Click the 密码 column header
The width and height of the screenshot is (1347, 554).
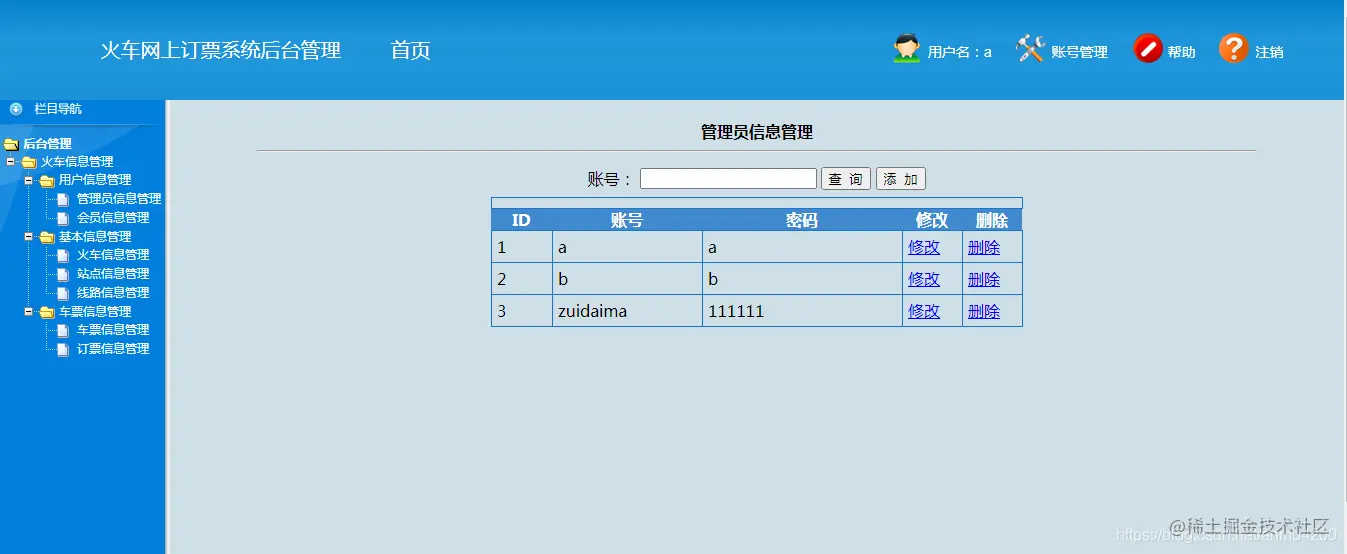pyautogui.click(x=802, y=220)
